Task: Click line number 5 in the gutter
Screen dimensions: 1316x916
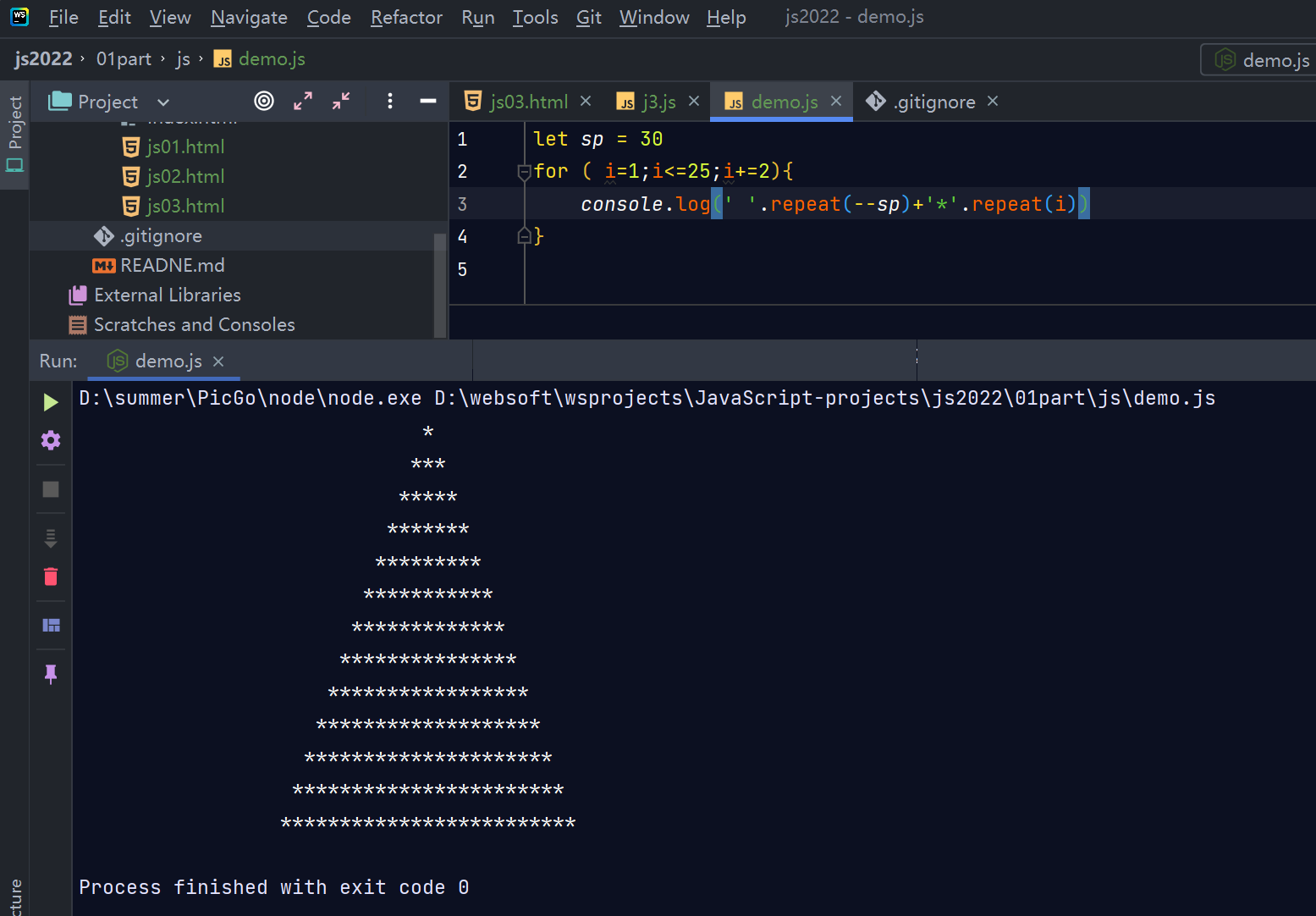Action: point(462,269)
